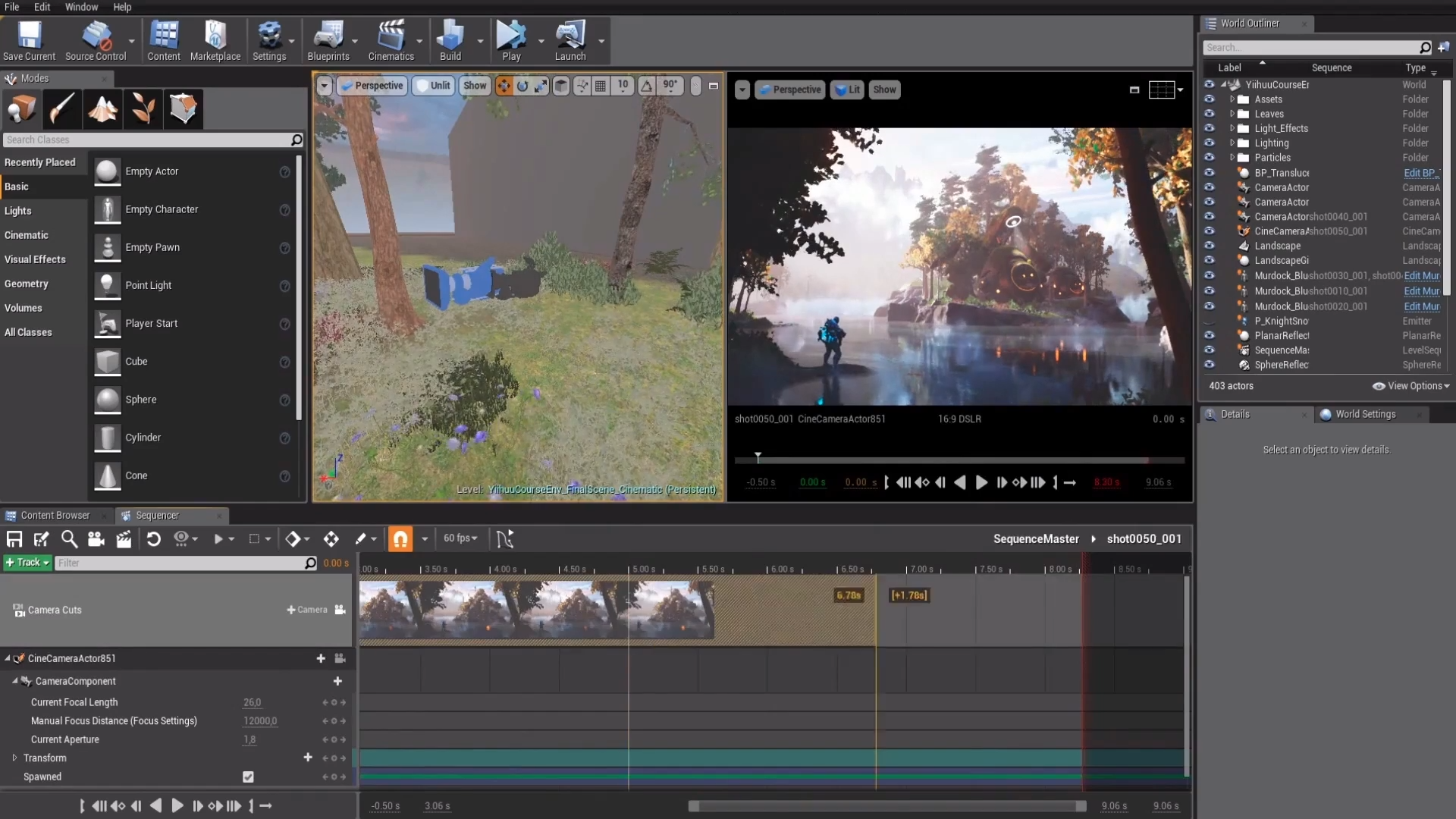Select the Place mode icon
The width and height of the screenshot is (1456, 819).
click(x=21, y=108)
